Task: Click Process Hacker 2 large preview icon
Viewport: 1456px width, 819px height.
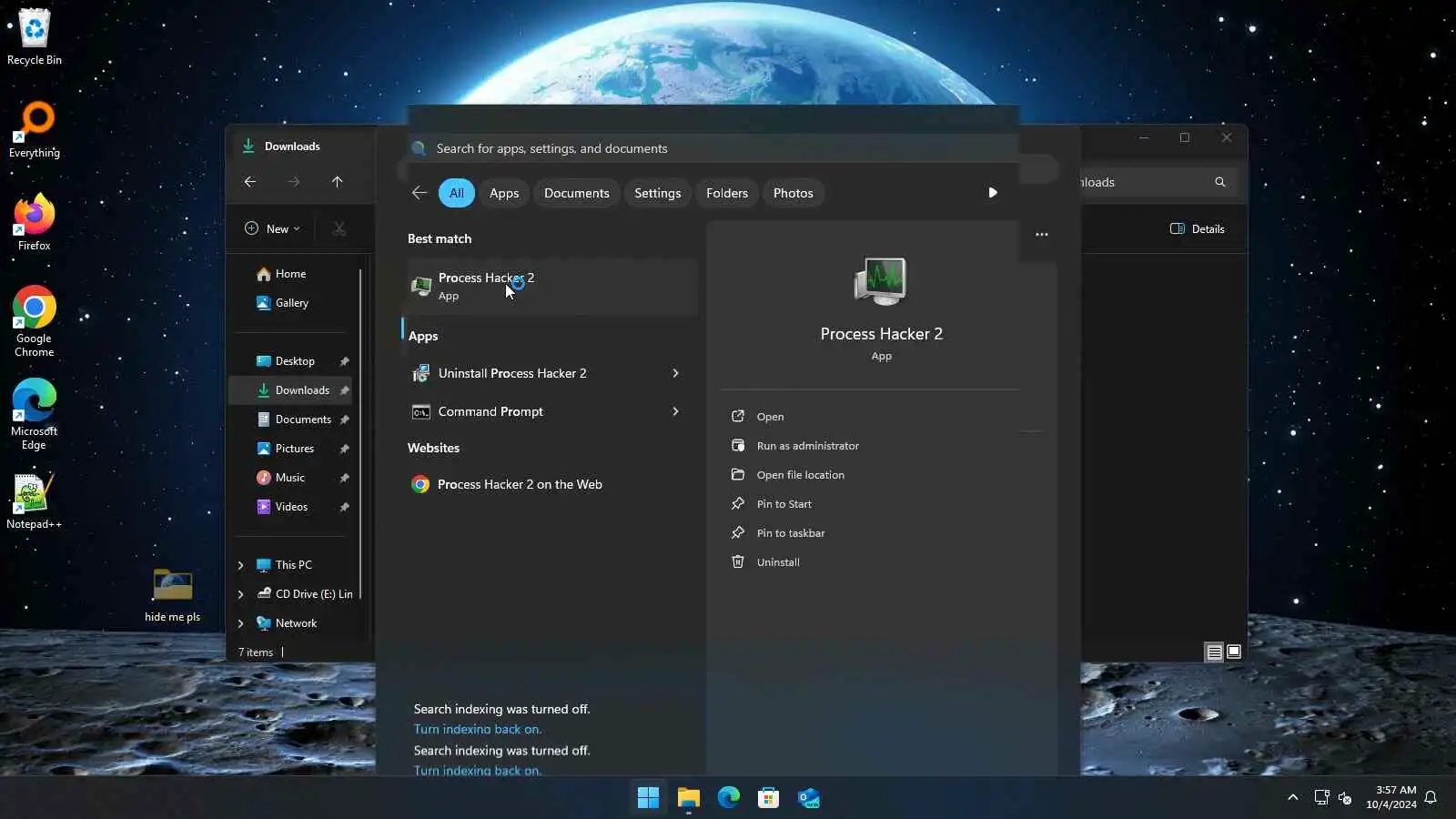Action: pos(881,281)
